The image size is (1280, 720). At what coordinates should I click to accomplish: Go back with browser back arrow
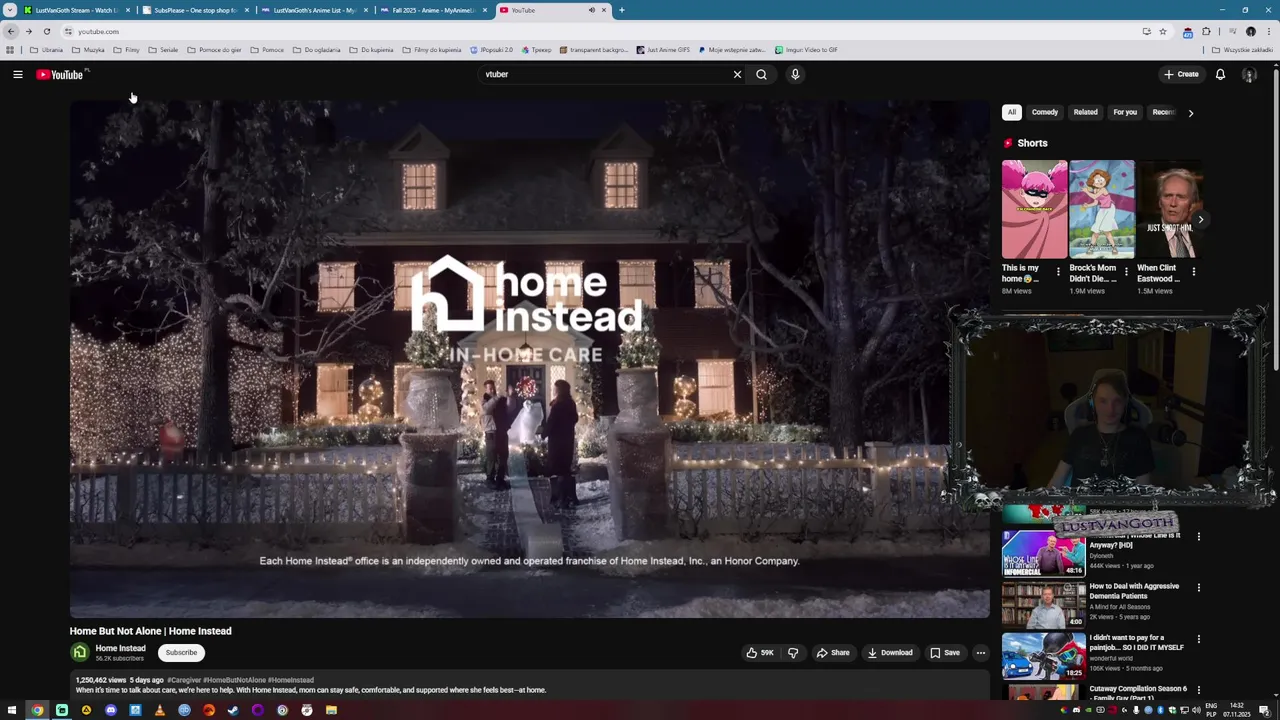pyautogui.click(x=11, y=31)
